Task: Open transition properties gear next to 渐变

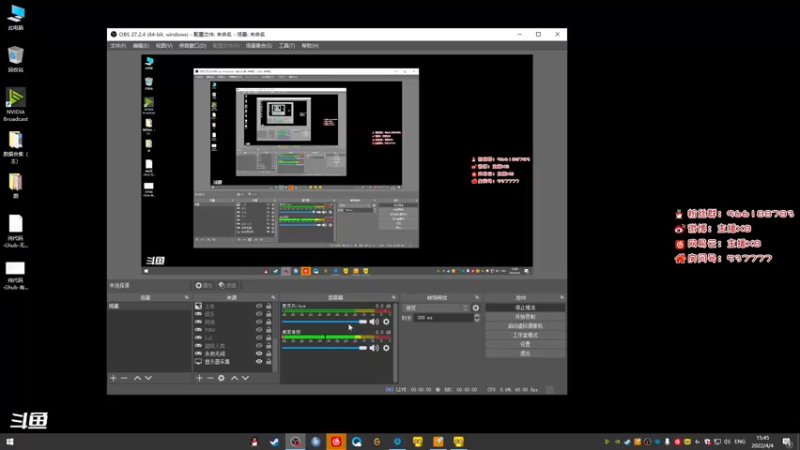Action: [x=476, y=308]
